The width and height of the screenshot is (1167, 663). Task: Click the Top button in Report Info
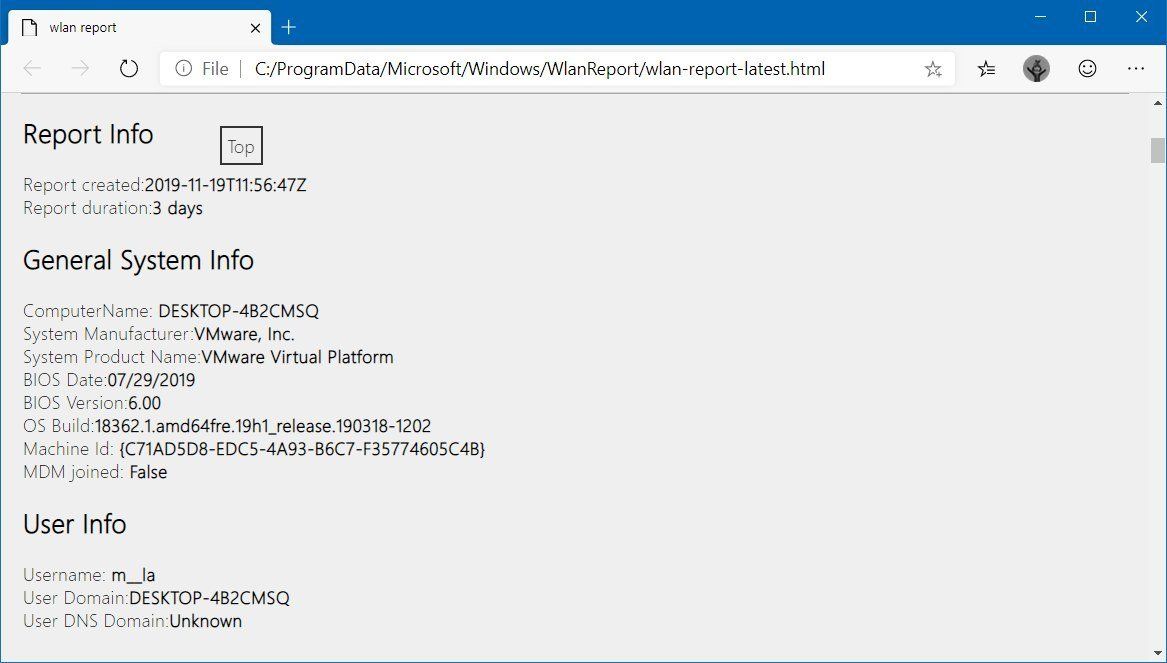point(240,146)
